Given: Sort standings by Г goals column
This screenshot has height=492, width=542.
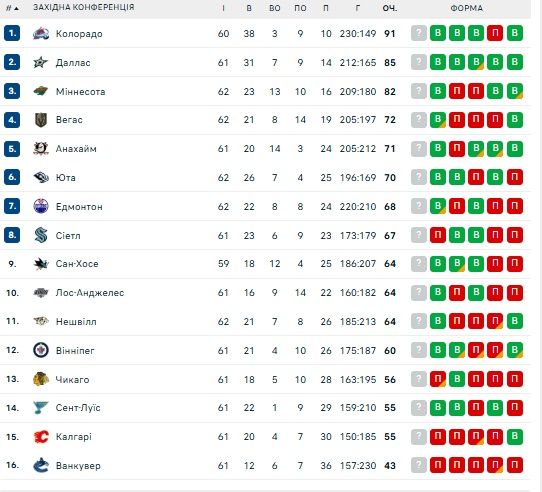Looking at the screenshot, I should 357,8.
